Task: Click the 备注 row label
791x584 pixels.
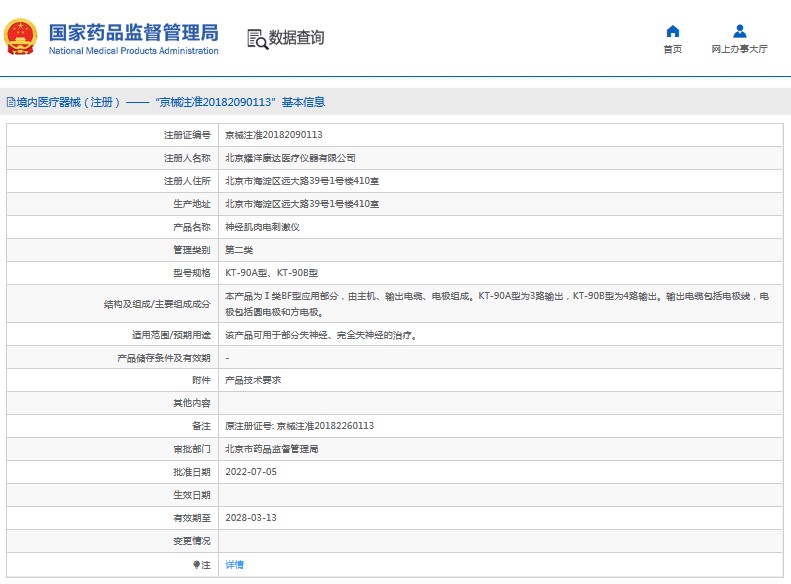Action: click(x=201, y=426)
